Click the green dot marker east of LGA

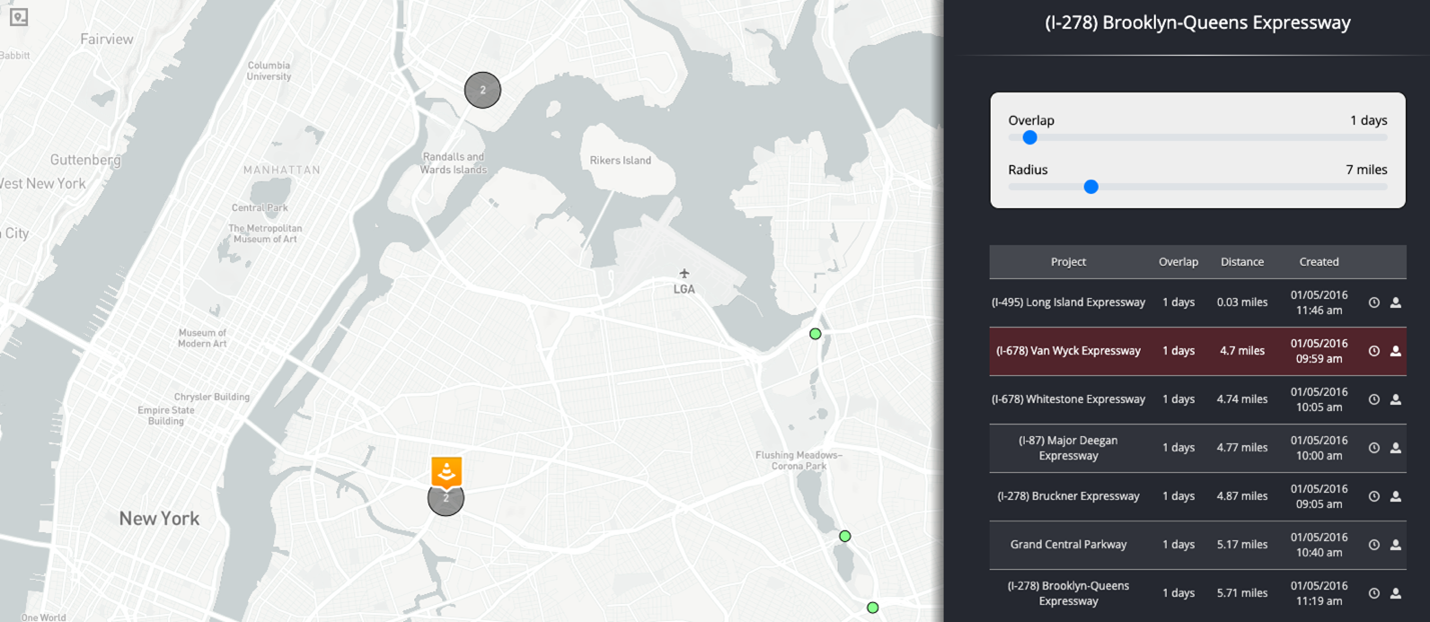click(x=815, y=334)
